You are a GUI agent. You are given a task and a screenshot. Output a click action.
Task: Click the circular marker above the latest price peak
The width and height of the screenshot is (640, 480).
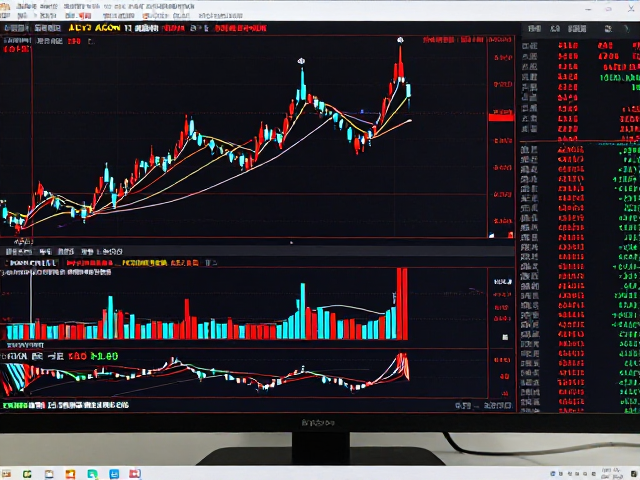click(x=400, y=40)
